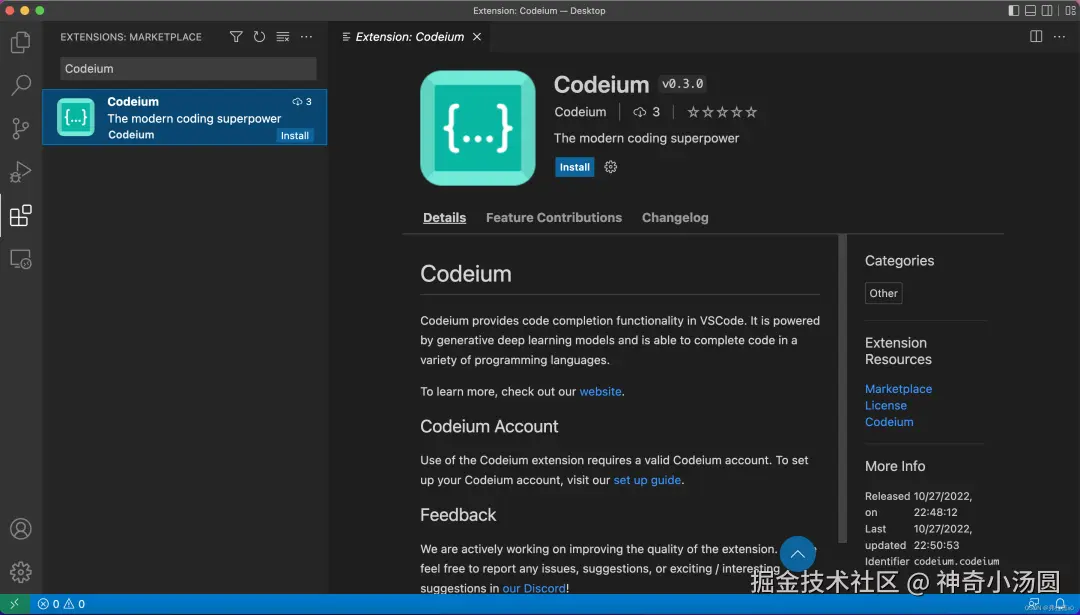Screen dimensions: 1080x615
Task: Open the Source Control view
Action: click(21, 129)
